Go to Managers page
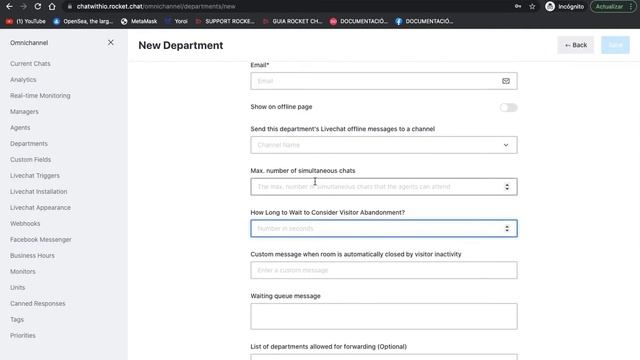 tap(24, 111)
